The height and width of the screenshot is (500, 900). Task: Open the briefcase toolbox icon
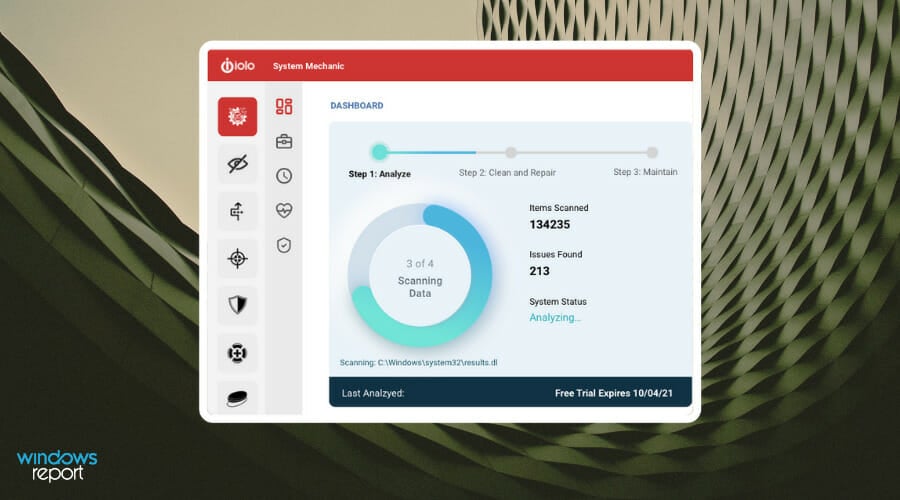point(284,141)
